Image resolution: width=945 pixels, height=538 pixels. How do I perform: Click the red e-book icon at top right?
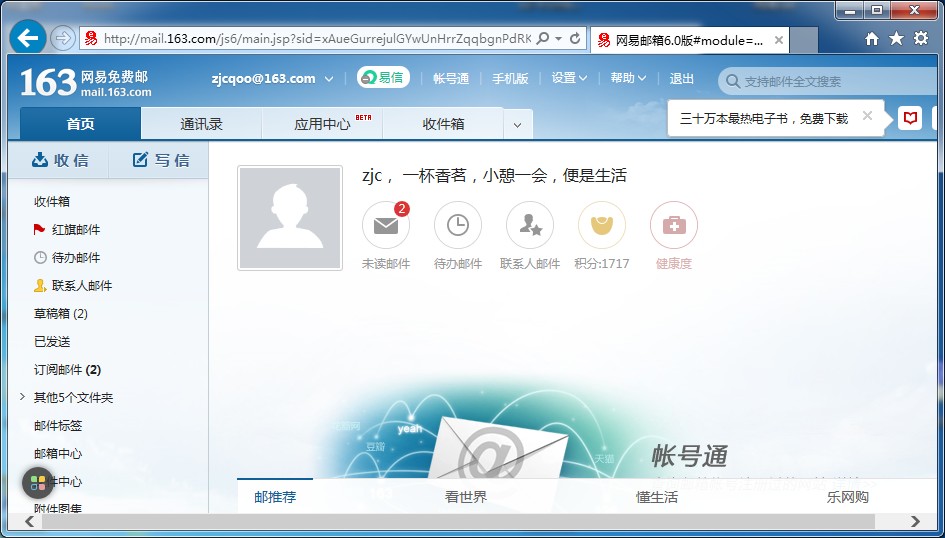pyautogui.click(x=910, y=117)
